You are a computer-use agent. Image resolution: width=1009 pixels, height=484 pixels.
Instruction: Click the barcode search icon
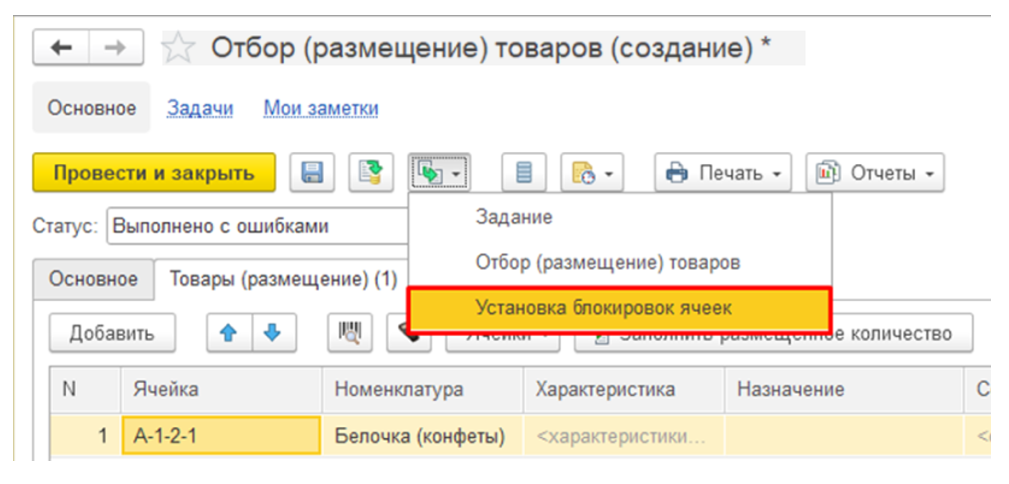pos(349,333)
